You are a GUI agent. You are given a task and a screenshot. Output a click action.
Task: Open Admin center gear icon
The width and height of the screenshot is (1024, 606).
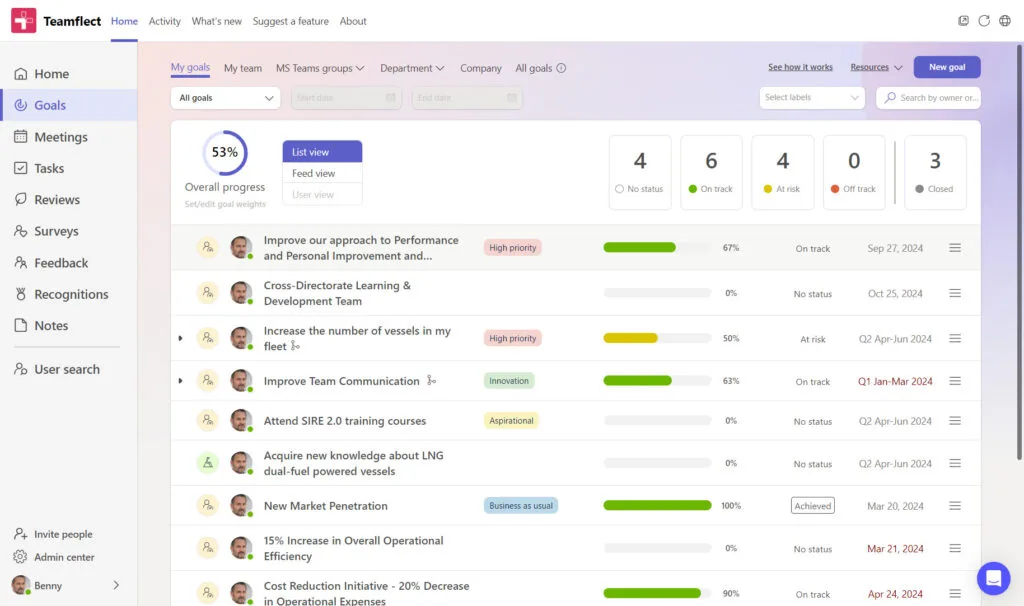click(20, 557)
